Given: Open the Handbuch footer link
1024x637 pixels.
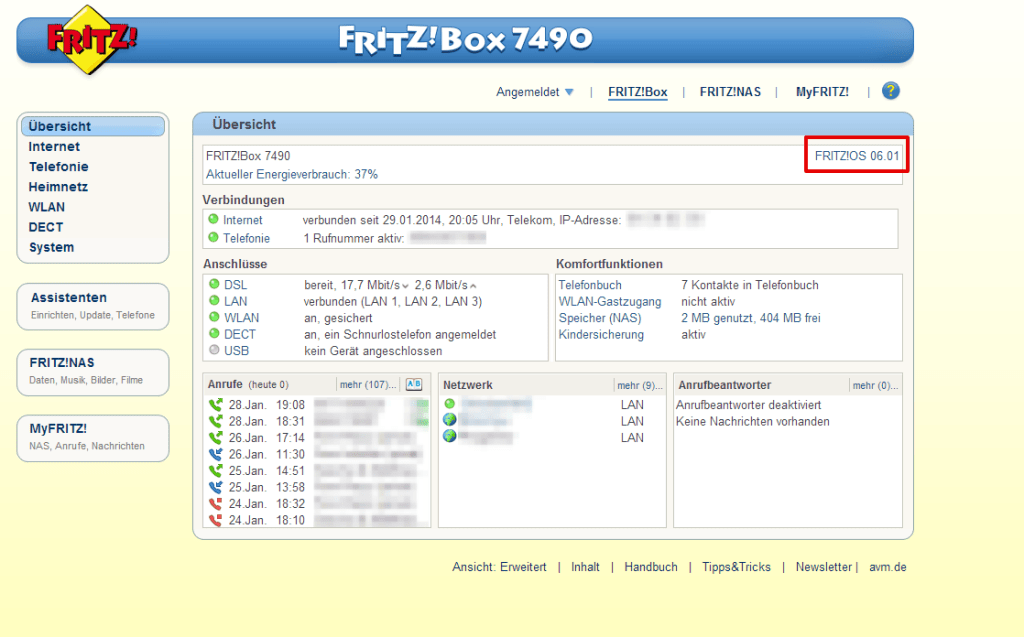Looking at the screenshot, I should coord(651,567).
